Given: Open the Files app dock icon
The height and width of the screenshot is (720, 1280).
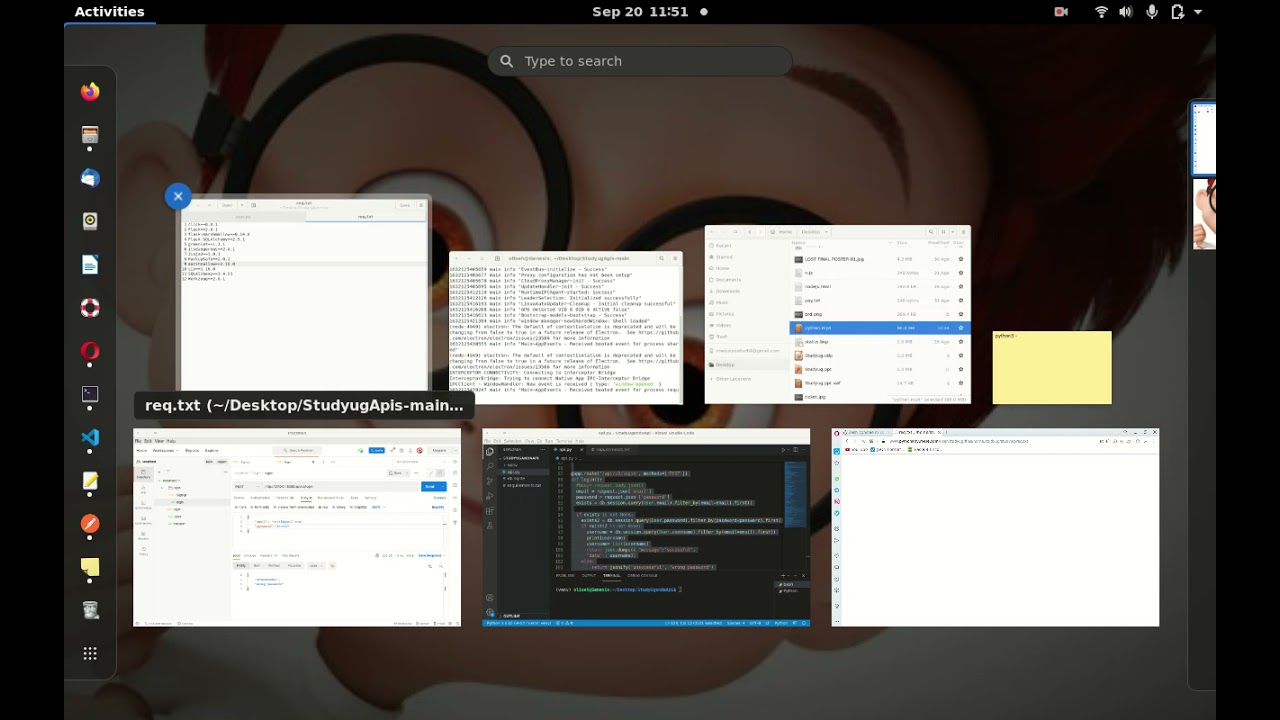Looking at the screenshot, I should (90, 135).
